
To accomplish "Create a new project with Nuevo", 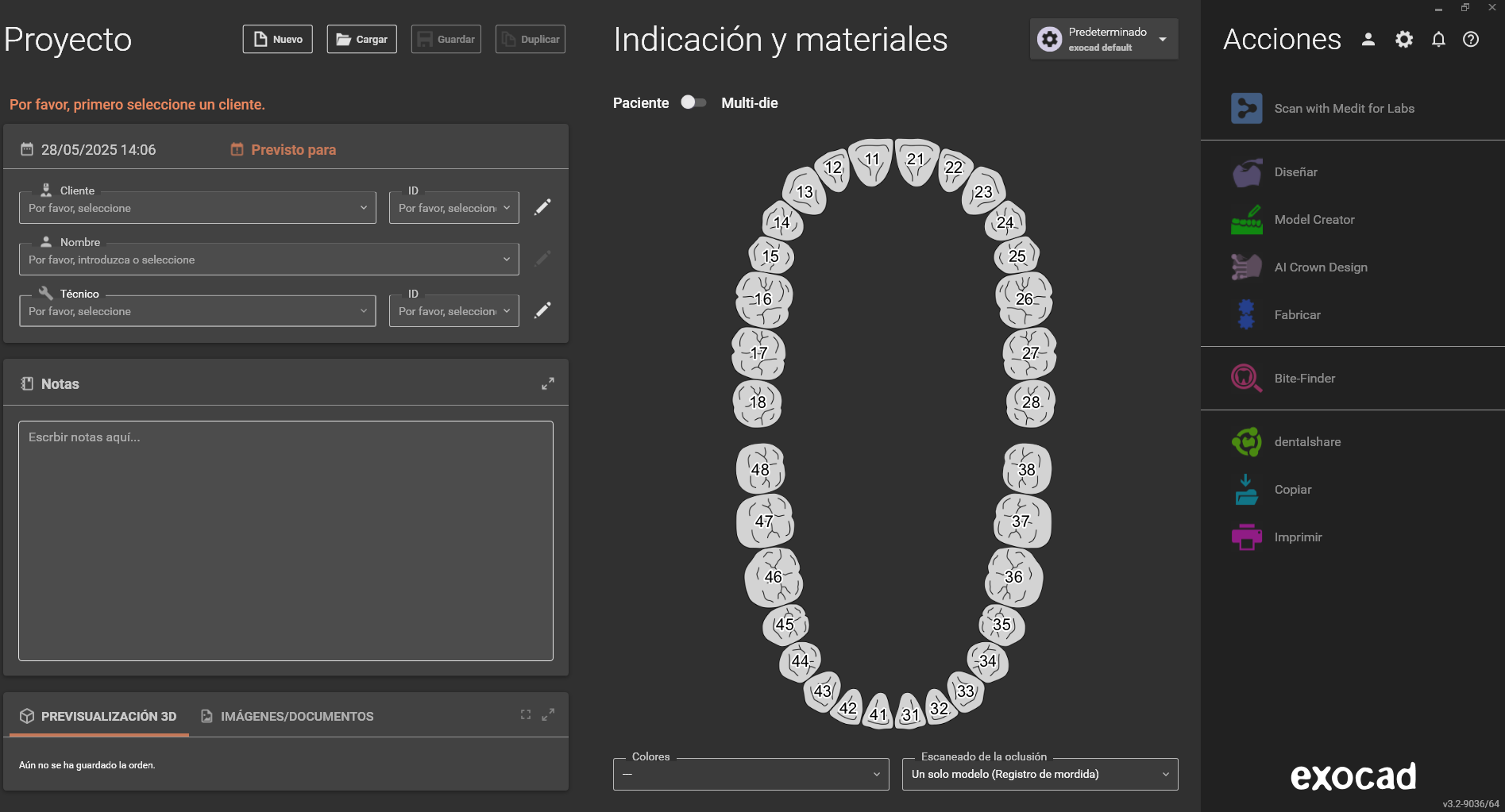I will point(277,39).
